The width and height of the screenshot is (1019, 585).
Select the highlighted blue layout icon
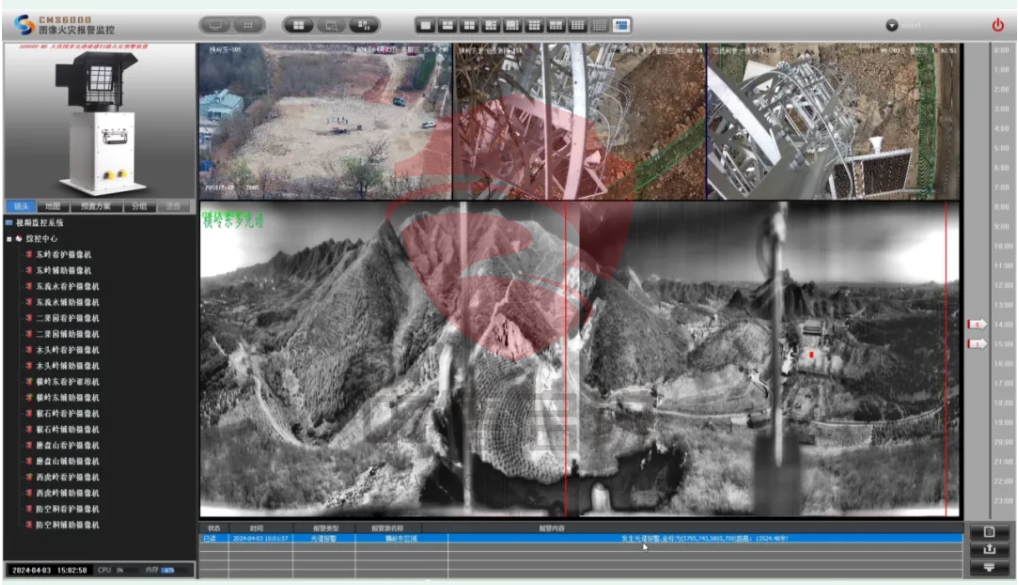click(622, 25)
